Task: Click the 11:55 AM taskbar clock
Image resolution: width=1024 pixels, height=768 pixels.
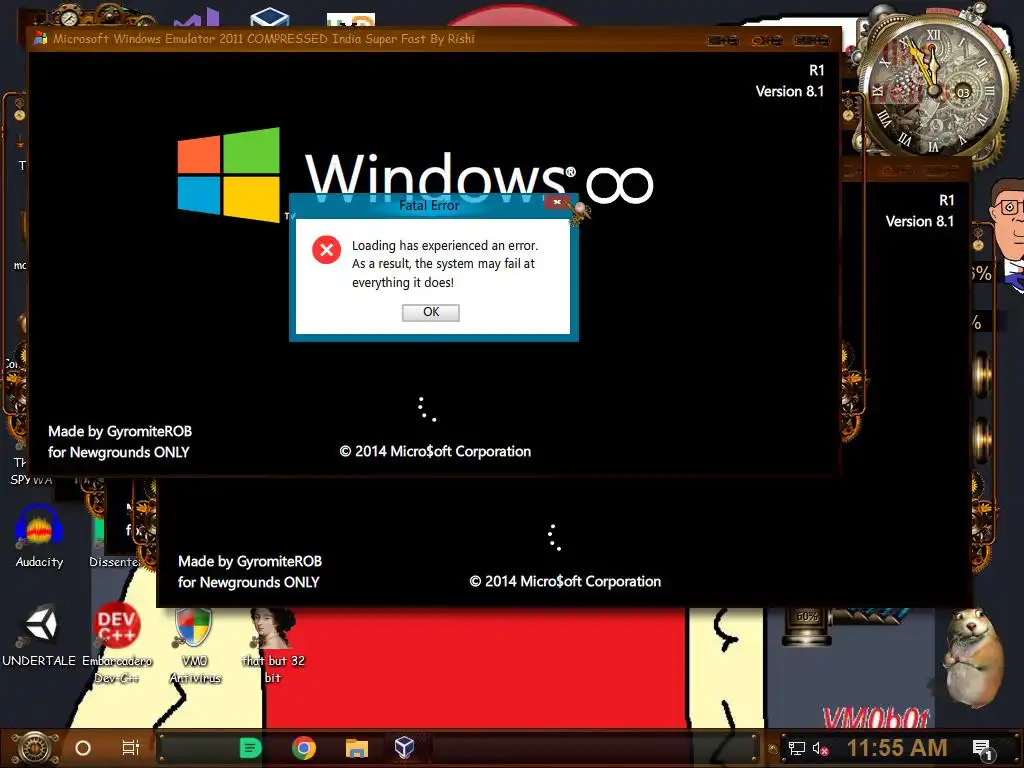Action: [897, 748]
